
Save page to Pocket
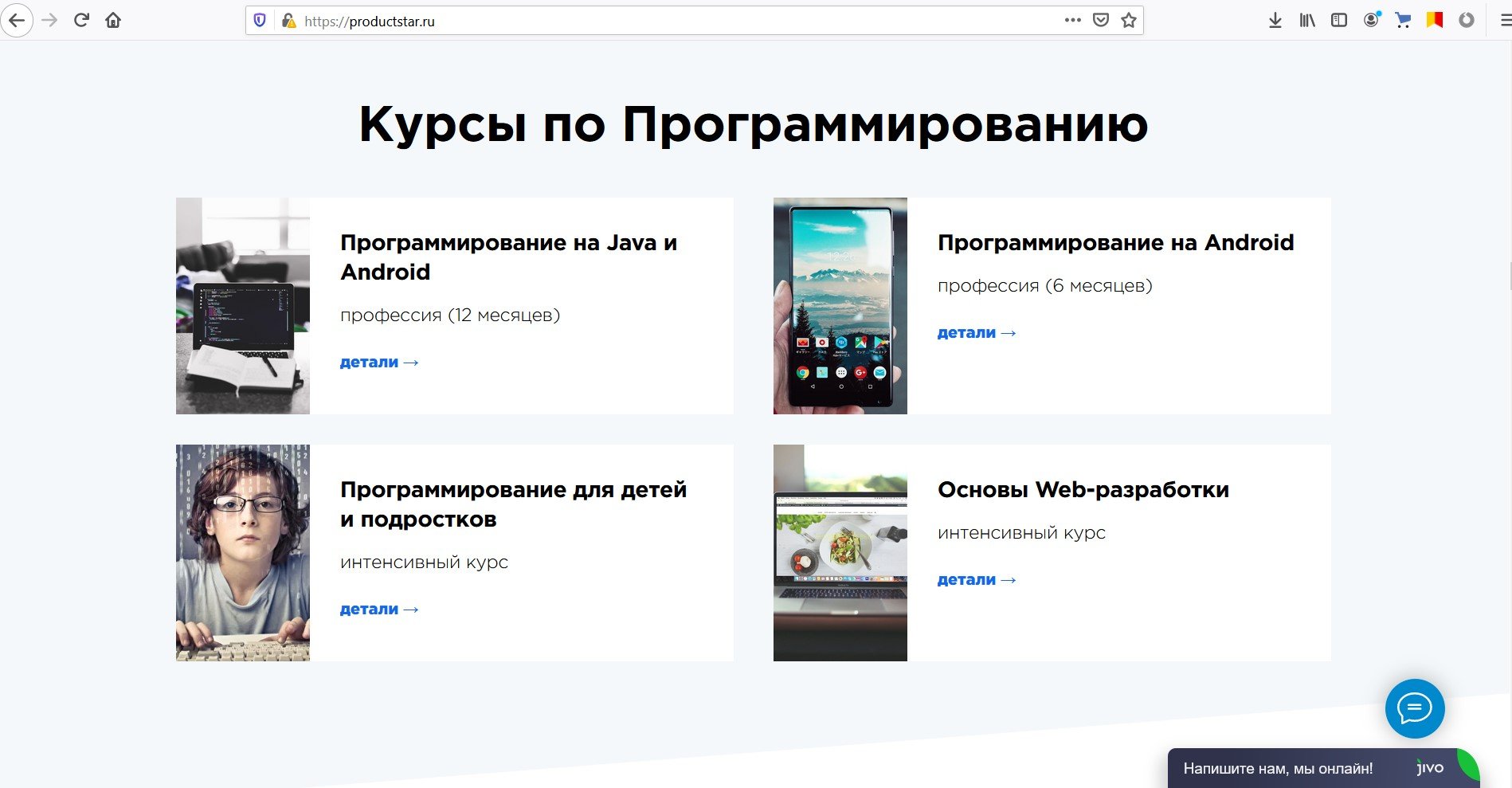coord(1100,21)
